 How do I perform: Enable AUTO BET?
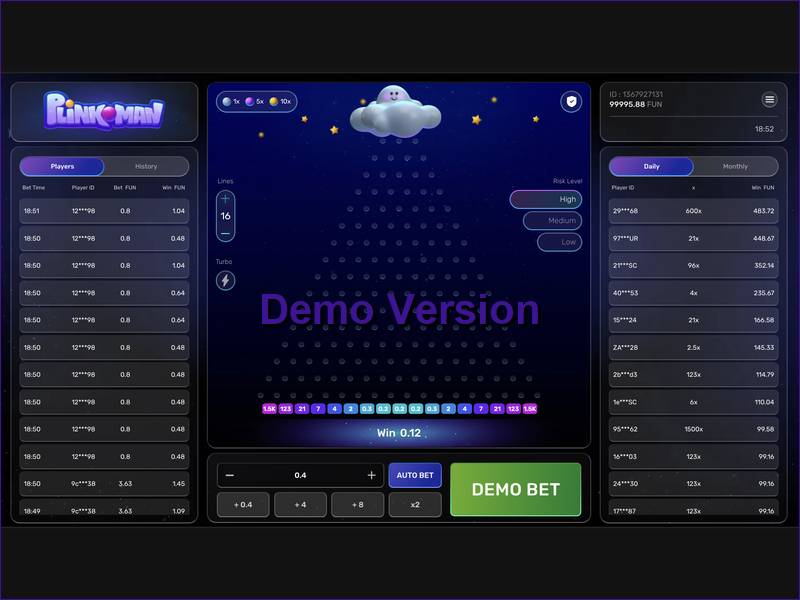coord(415,475)
